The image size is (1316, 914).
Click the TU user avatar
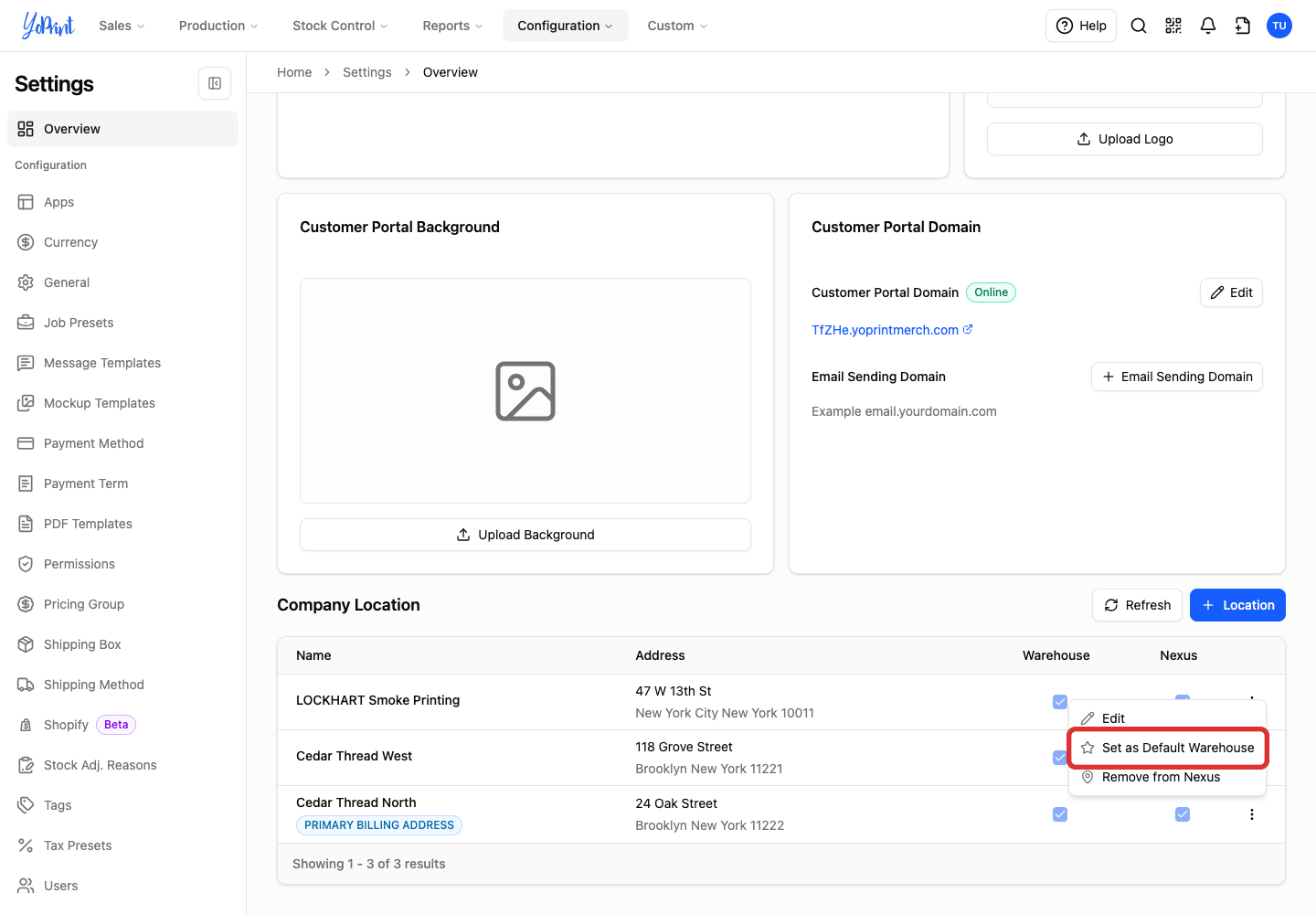[1279, 26]
